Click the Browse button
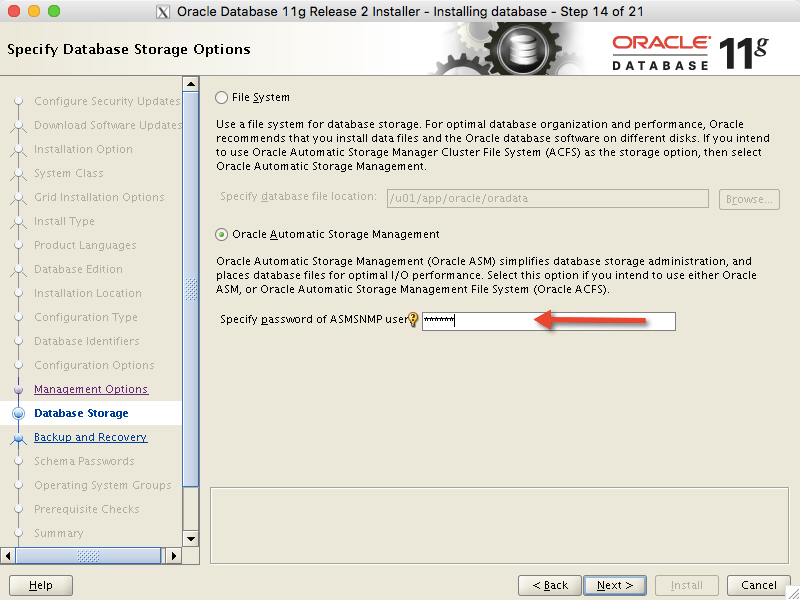The height and width of the screenshot is (600, 800). [749, 198]
